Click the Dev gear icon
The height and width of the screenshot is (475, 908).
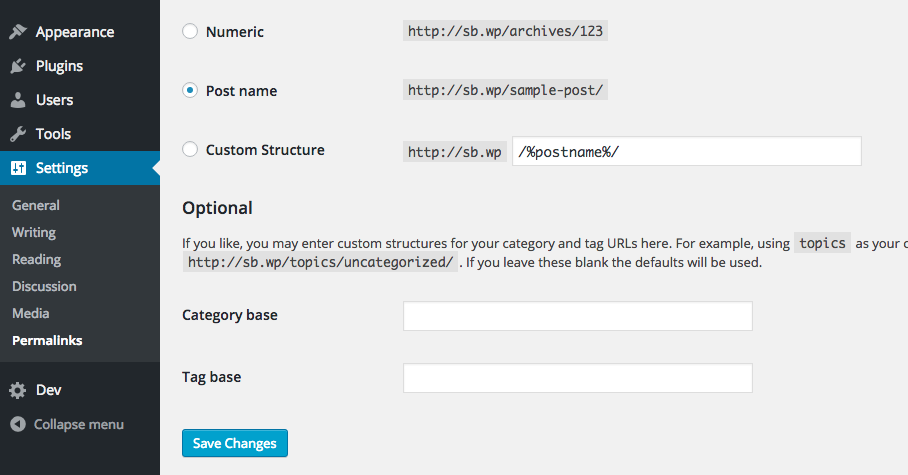point(18,390)
